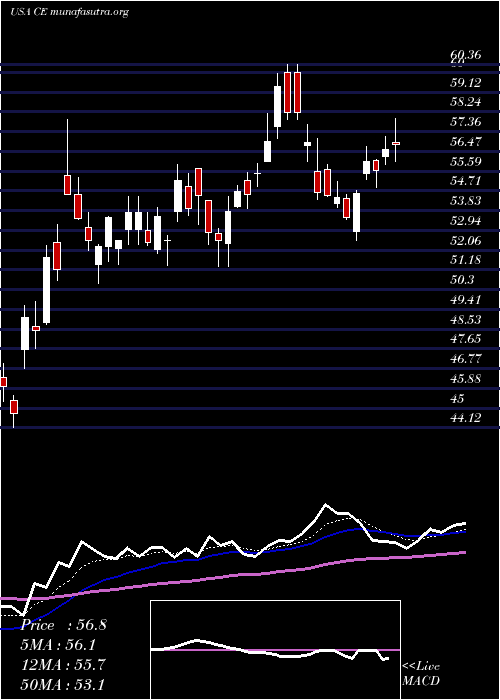Select the 49.41 price axis label
This screenshot has width=500, height=700.
click(x=466, y=300)
